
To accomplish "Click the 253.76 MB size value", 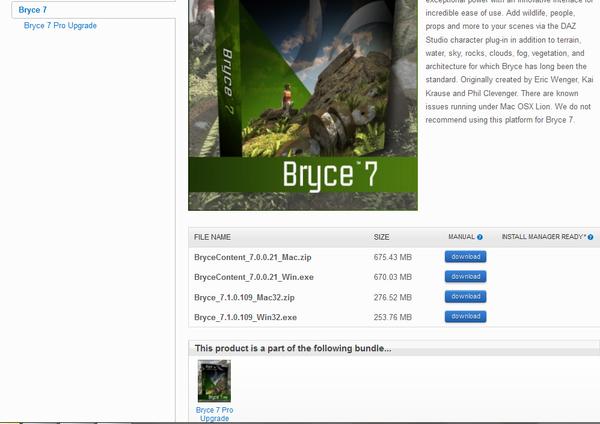I will click(x=393, y=317).
